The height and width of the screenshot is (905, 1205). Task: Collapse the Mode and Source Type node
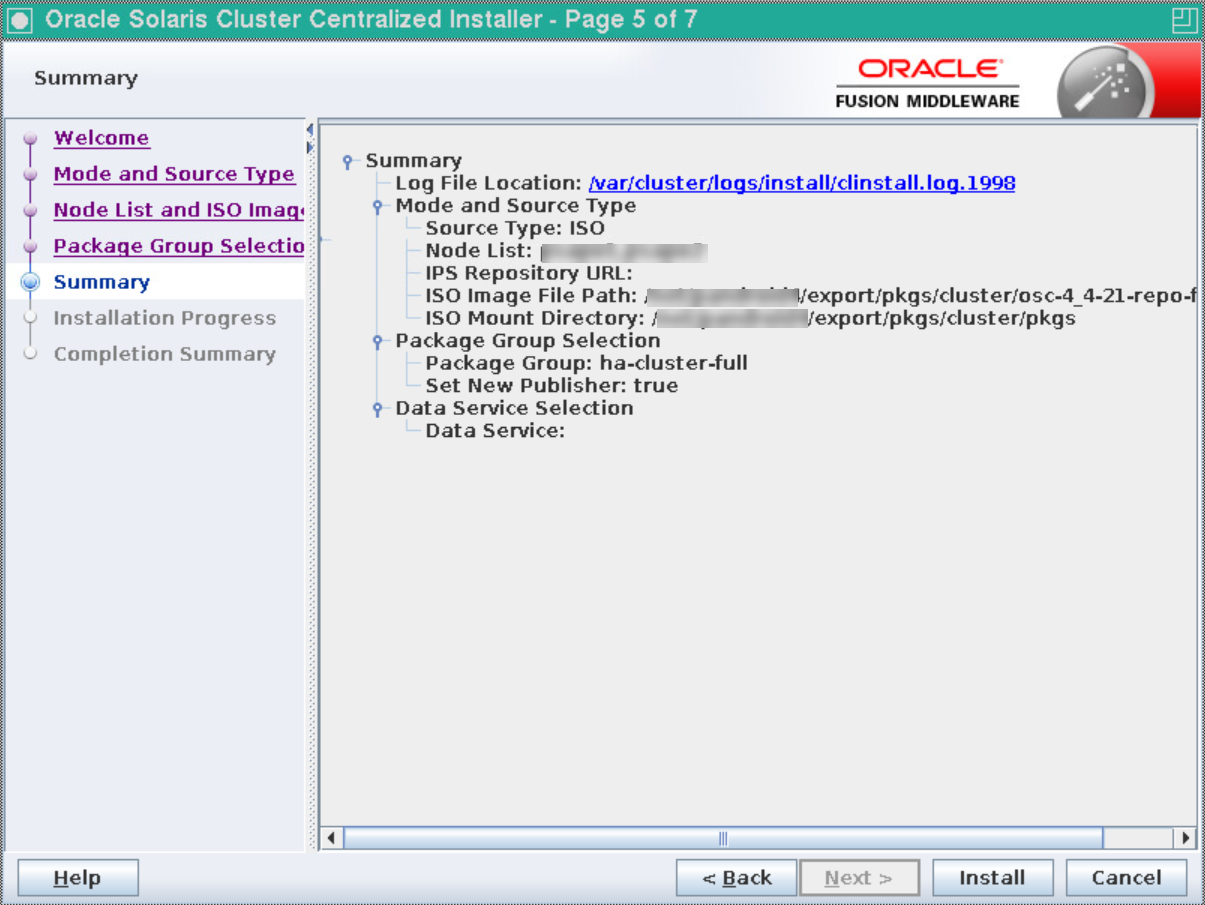coord(379,206)
